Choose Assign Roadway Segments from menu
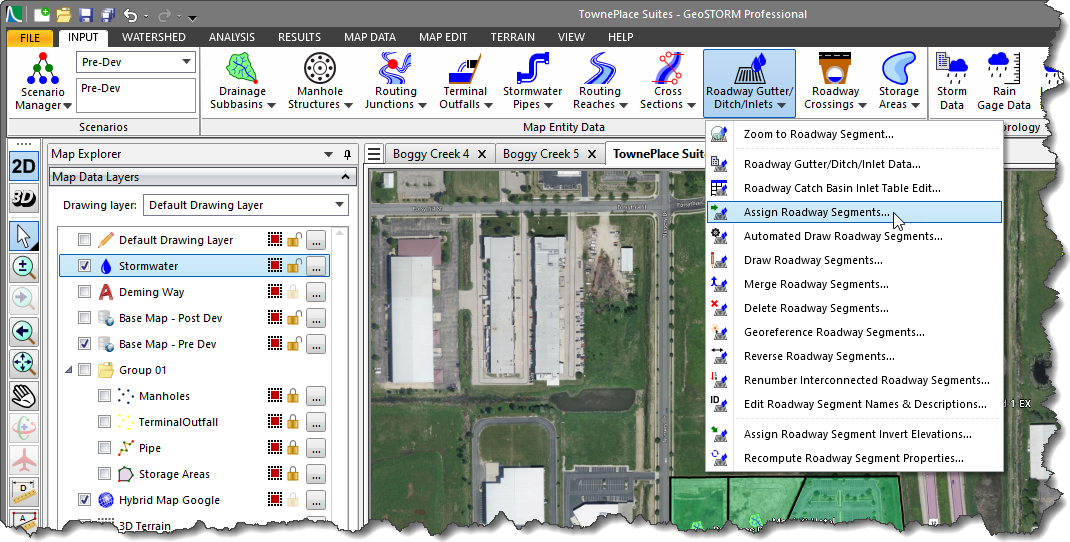Image resolution: width=1070 pixels, height=542 pixels. pyautogui.click(x=816, y=212)
